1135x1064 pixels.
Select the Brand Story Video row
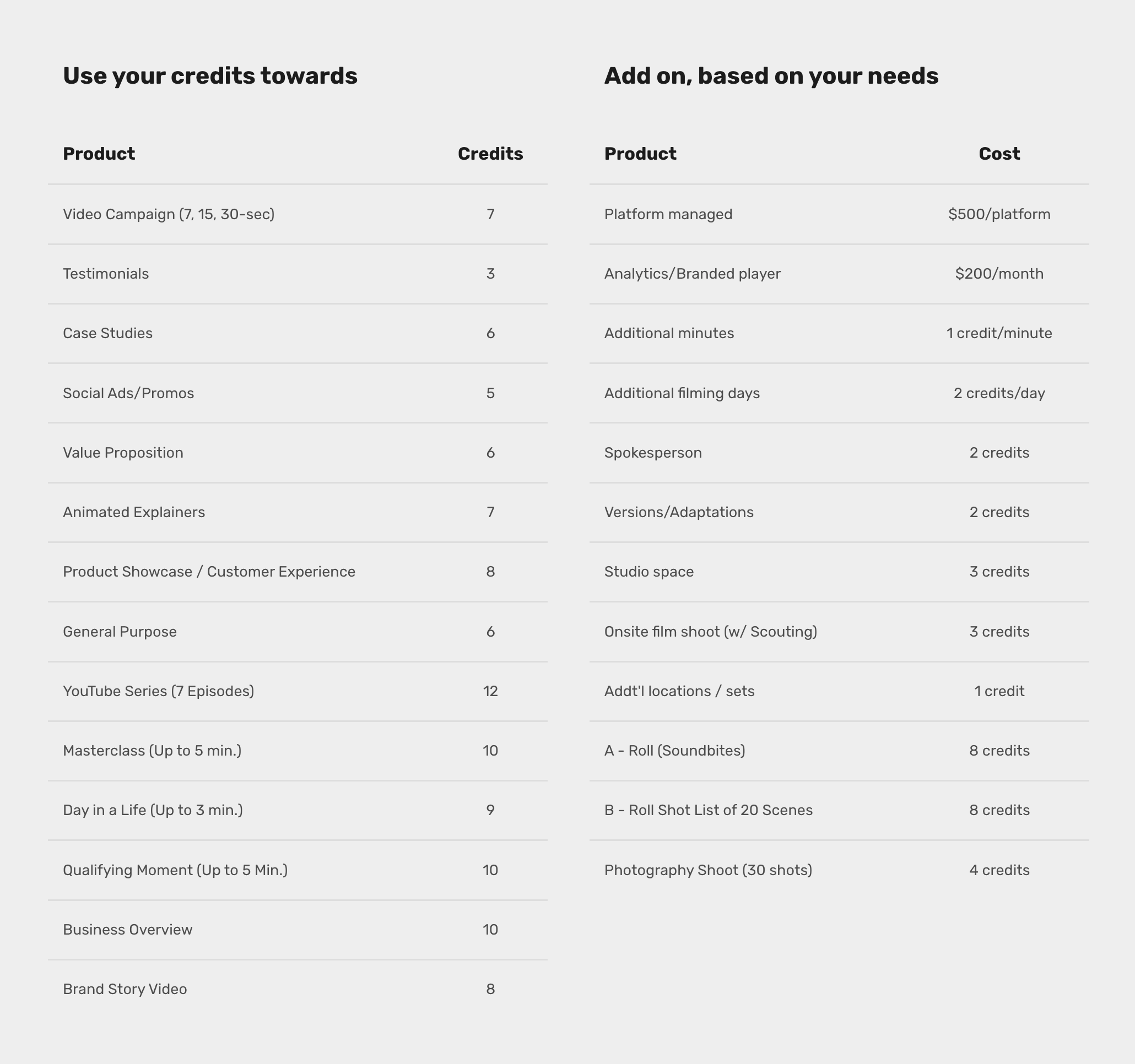[125, 989]
